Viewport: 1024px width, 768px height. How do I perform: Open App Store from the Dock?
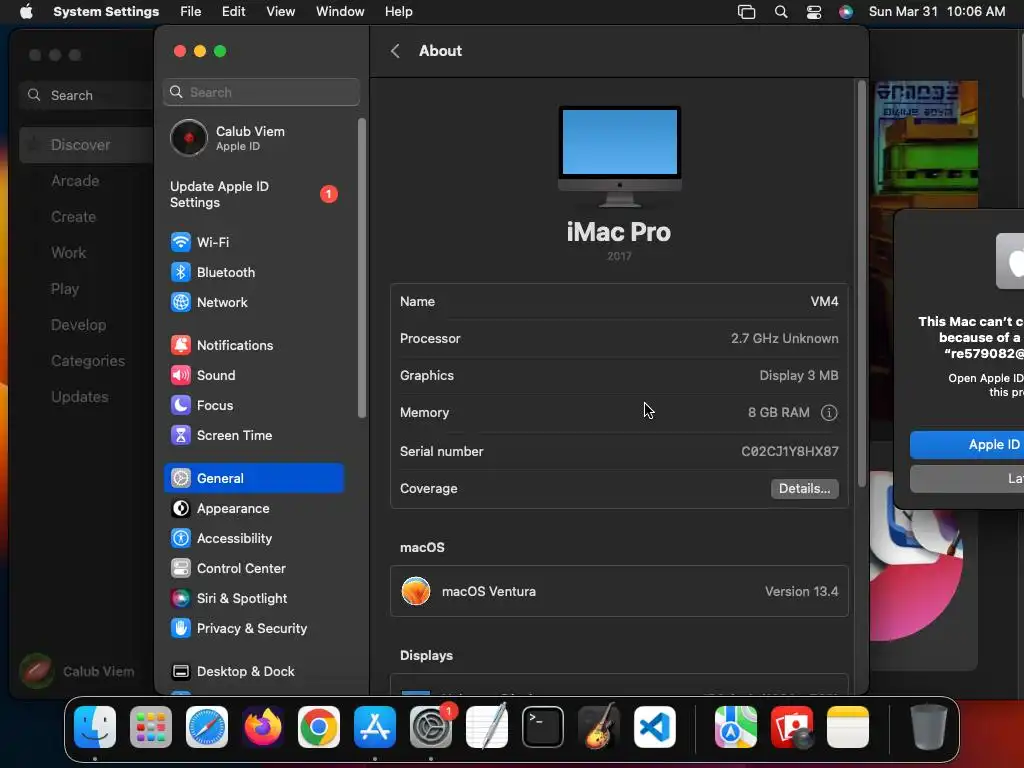(375, 727)
